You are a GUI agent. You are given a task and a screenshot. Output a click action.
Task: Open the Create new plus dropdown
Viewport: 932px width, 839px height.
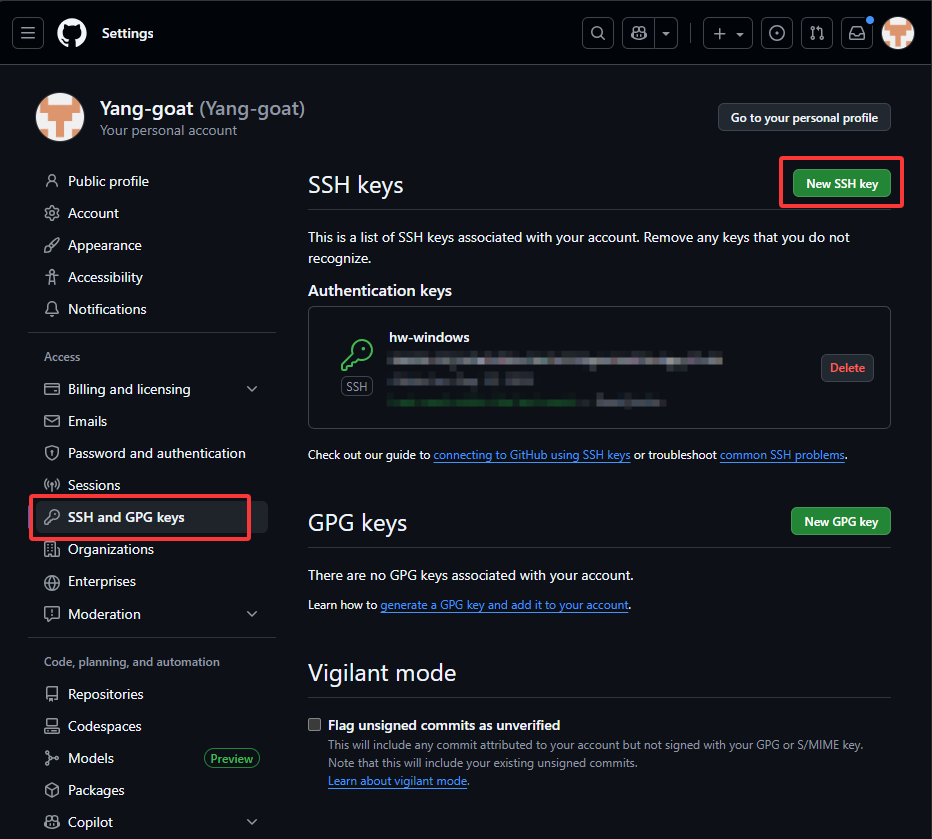727,33
